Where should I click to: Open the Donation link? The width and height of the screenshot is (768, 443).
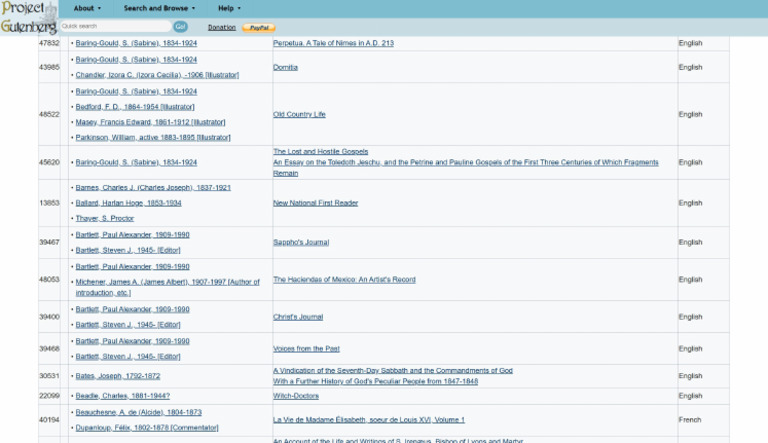point(221,27)
